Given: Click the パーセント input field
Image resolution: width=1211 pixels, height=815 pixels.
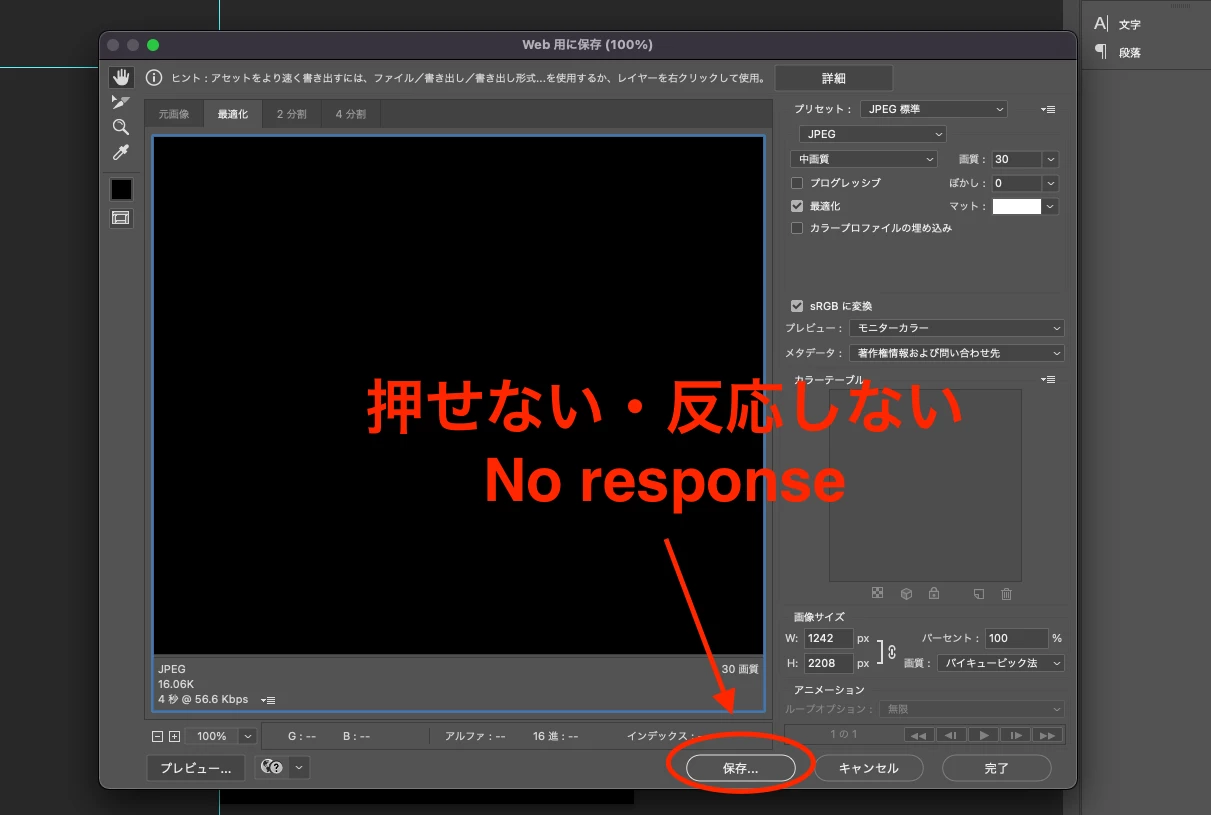Looking at the screenshot, I should pyautogui.click(x=1016, y=638).
